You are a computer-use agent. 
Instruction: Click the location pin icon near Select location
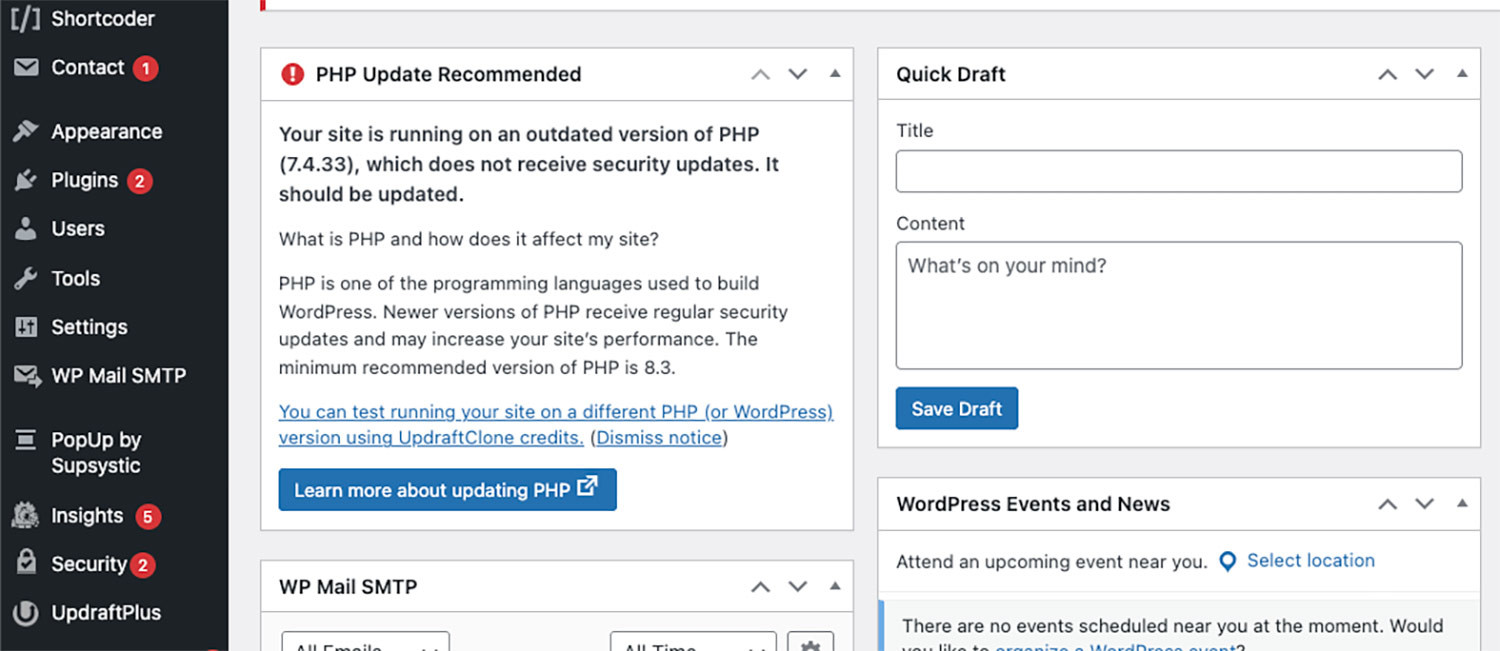(x=1227, y=561)
